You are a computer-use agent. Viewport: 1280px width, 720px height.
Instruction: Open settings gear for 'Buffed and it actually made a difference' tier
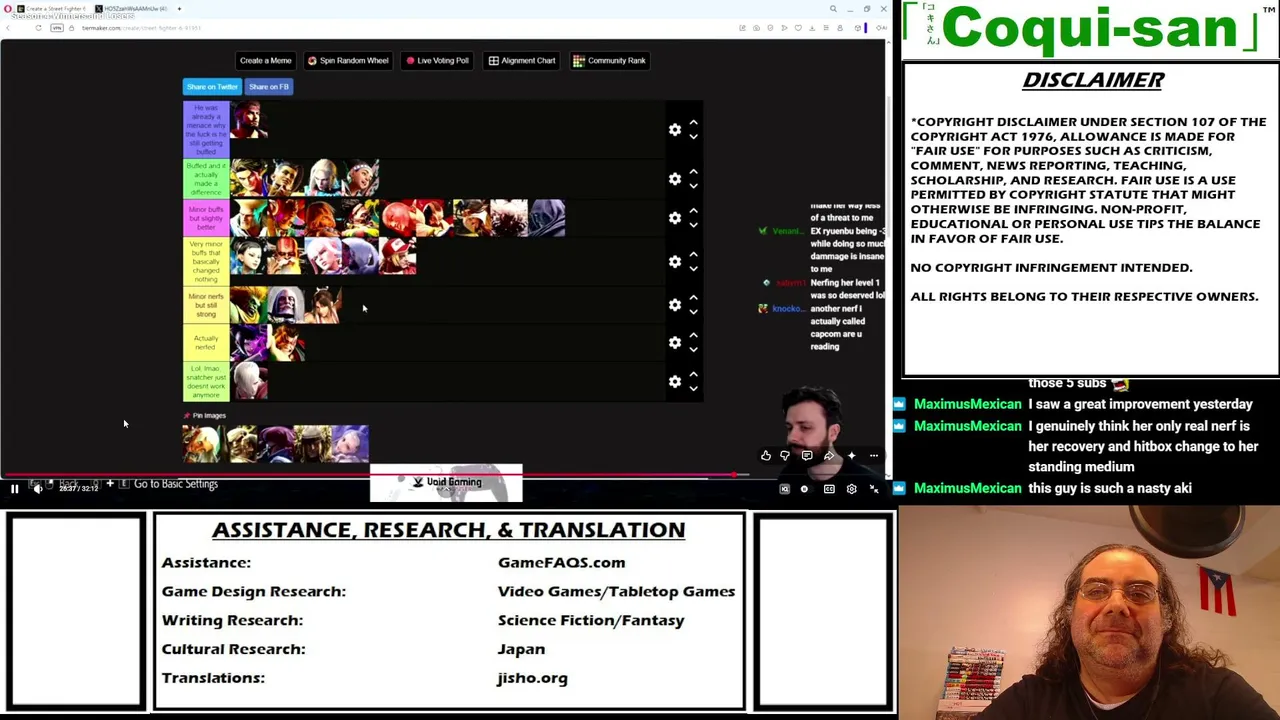pyautogui.click(x=675, y=179)
